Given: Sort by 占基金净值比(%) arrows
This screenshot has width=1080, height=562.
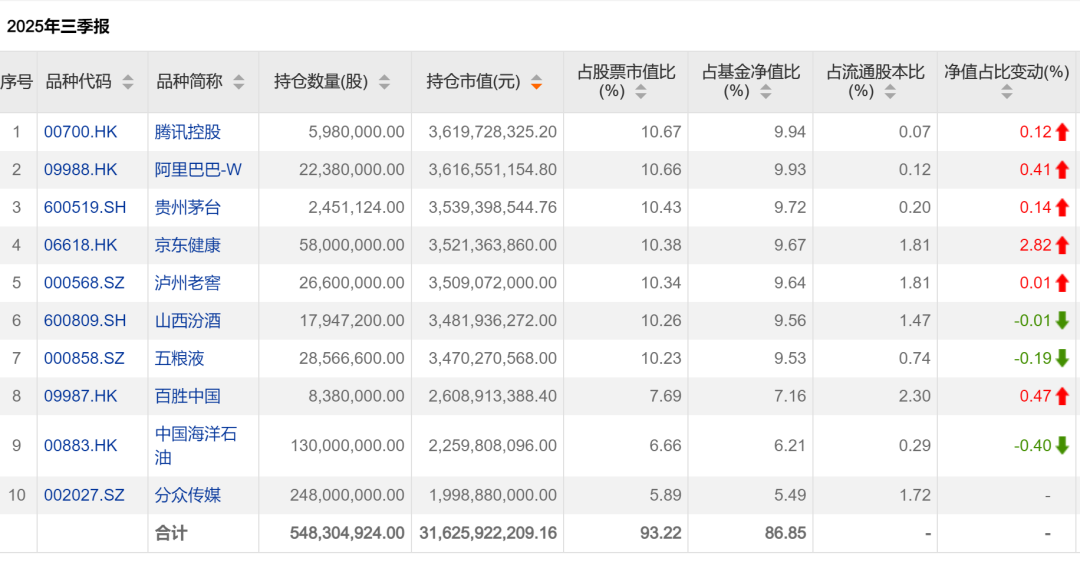Looking at the screenshot, I should point(765,92).
